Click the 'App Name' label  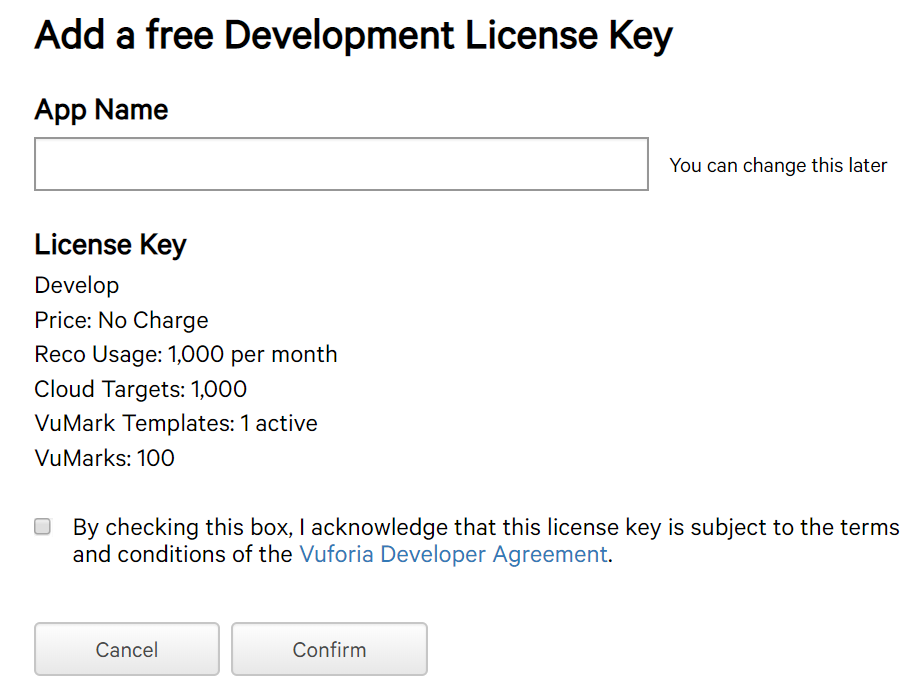(x=101, y=110)
